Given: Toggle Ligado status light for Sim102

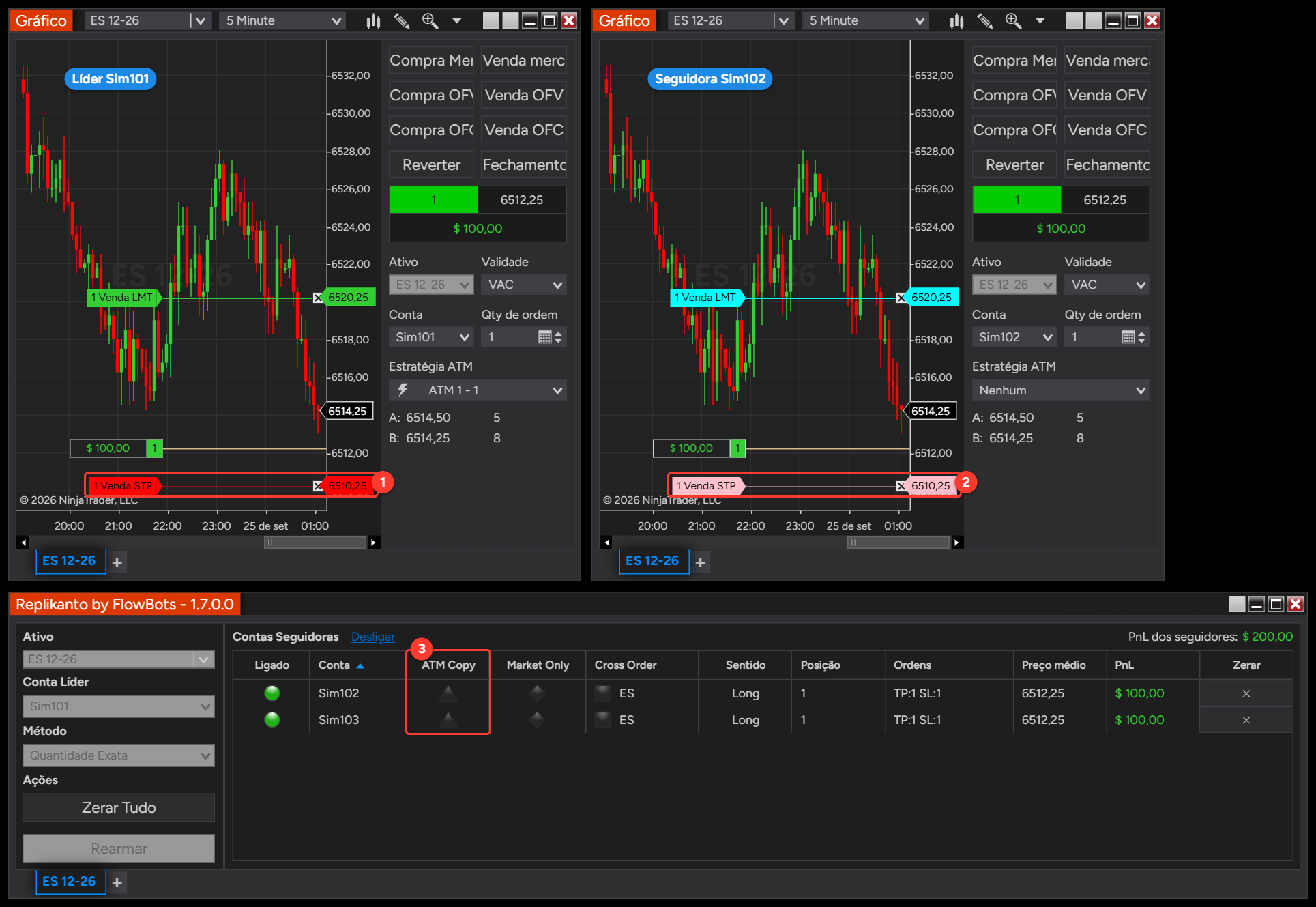Looking at the screenshot, I should pyautogui.click(x=272, y=693).
